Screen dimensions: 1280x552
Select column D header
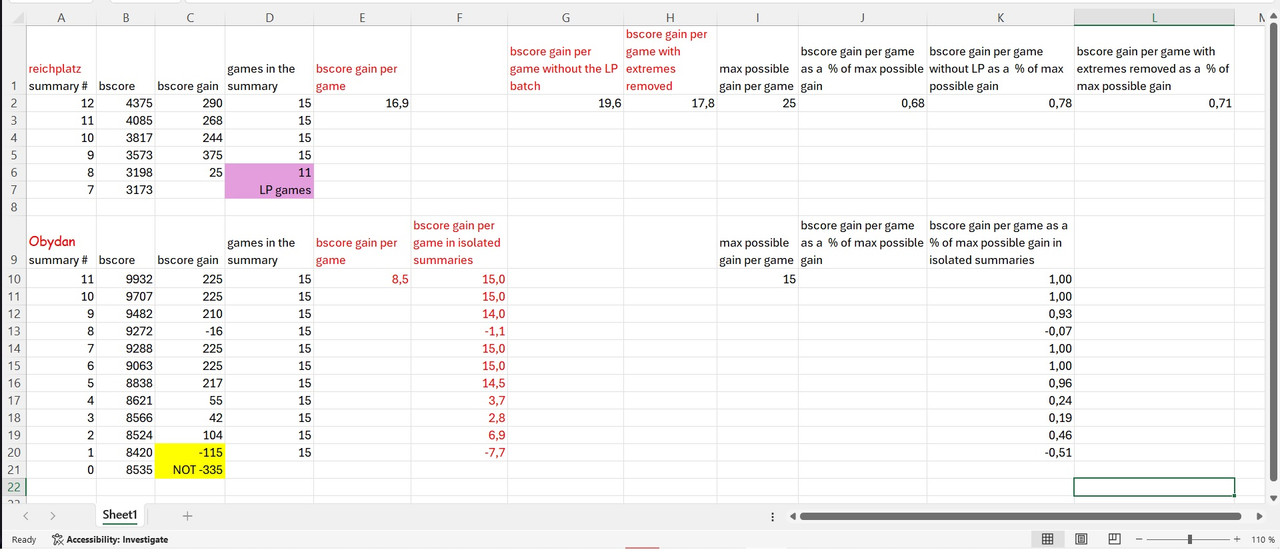[269, 17]
